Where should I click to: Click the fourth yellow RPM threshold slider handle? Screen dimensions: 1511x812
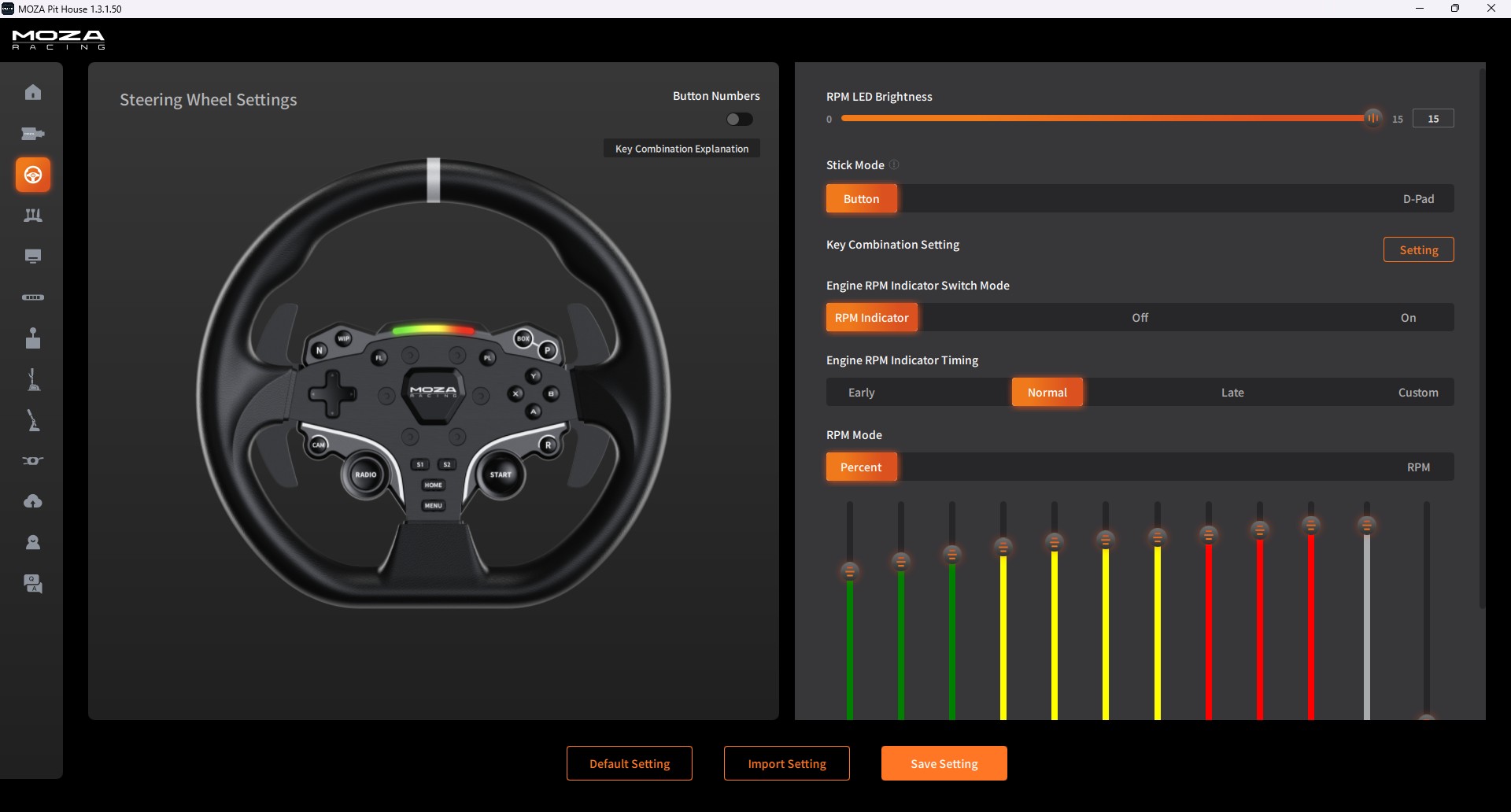coord(1157,537)
